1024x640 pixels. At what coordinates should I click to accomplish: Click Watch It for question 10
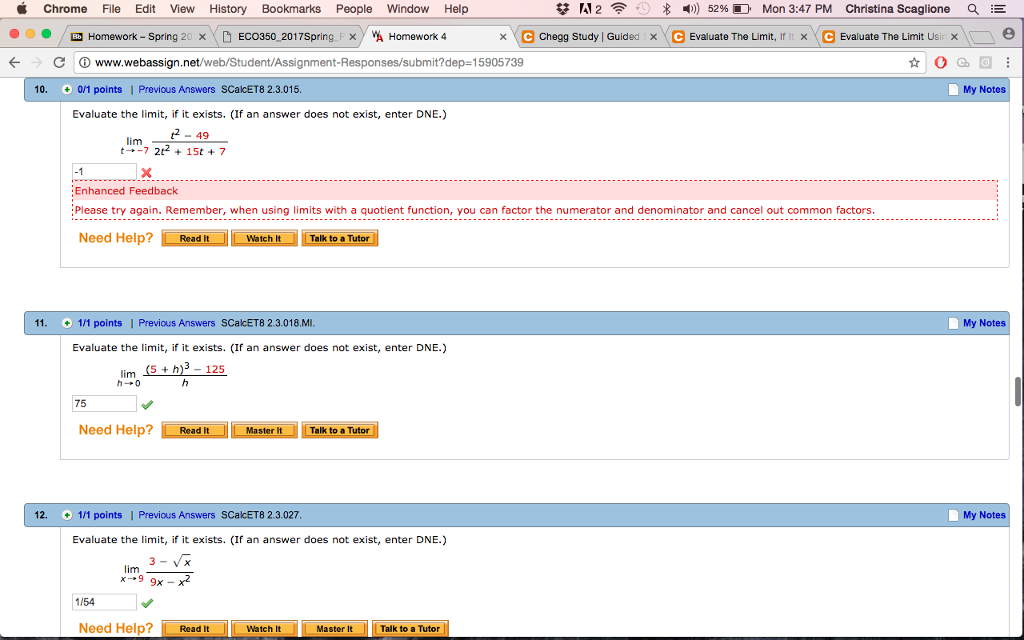click(x=264, y=238)
